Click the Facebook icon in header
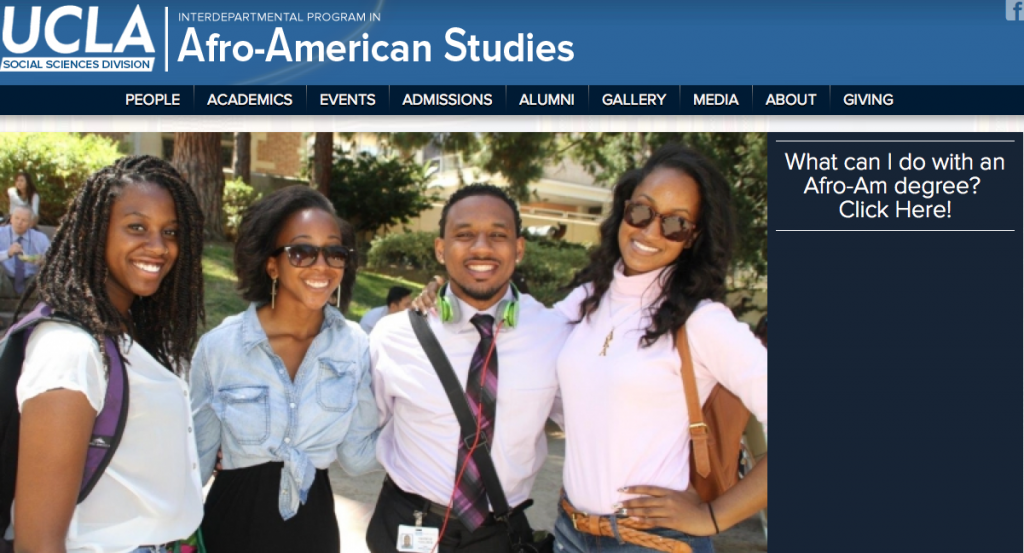Image resolution: width=1024 pixels, height=553 pixels. click(1015, 10)
